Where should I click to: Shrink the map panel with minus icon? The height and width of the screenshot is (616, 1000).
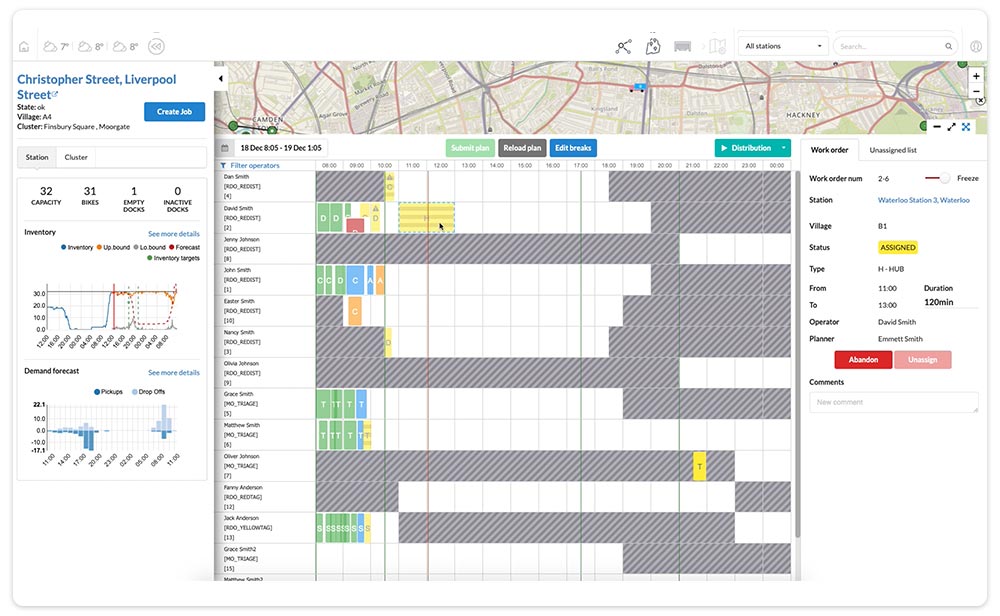point(936,127)
